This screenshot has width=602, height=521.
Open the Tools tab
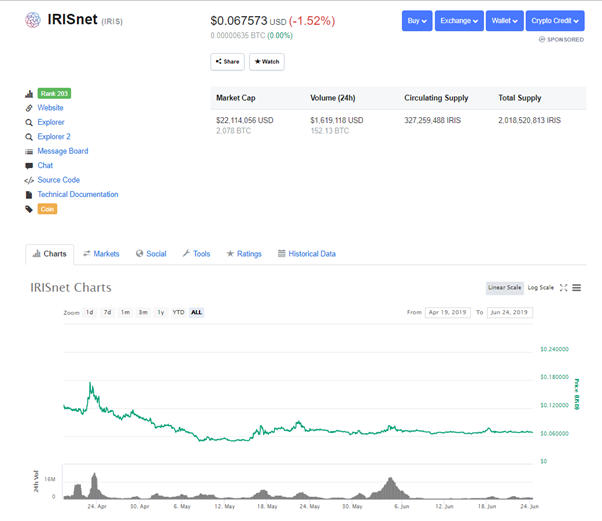pyautogui.click(x=196, y=254)
